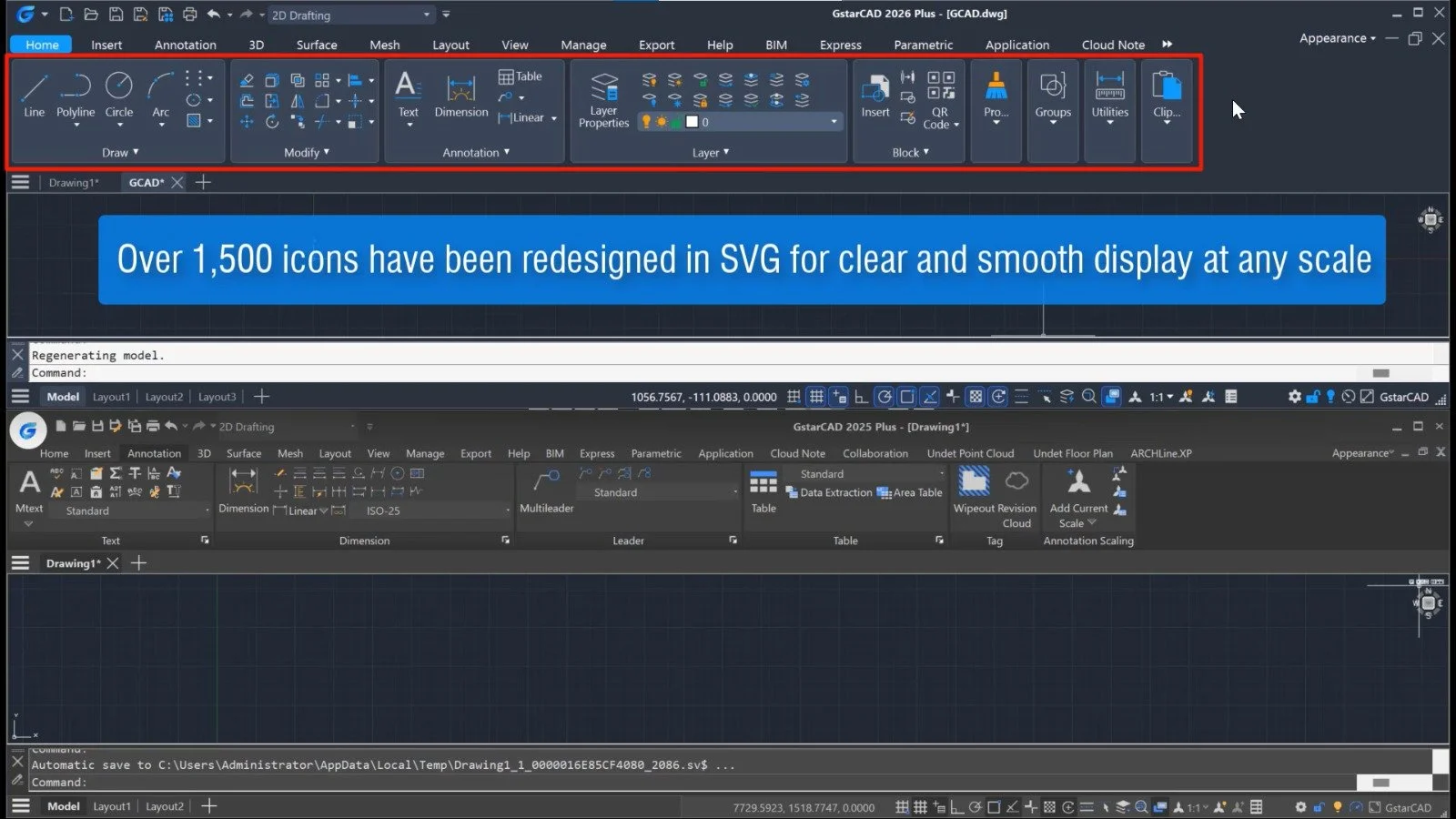Toggle ortho mode in the 2026 status bar
1456x819 pixels.
tap(861, 397)
